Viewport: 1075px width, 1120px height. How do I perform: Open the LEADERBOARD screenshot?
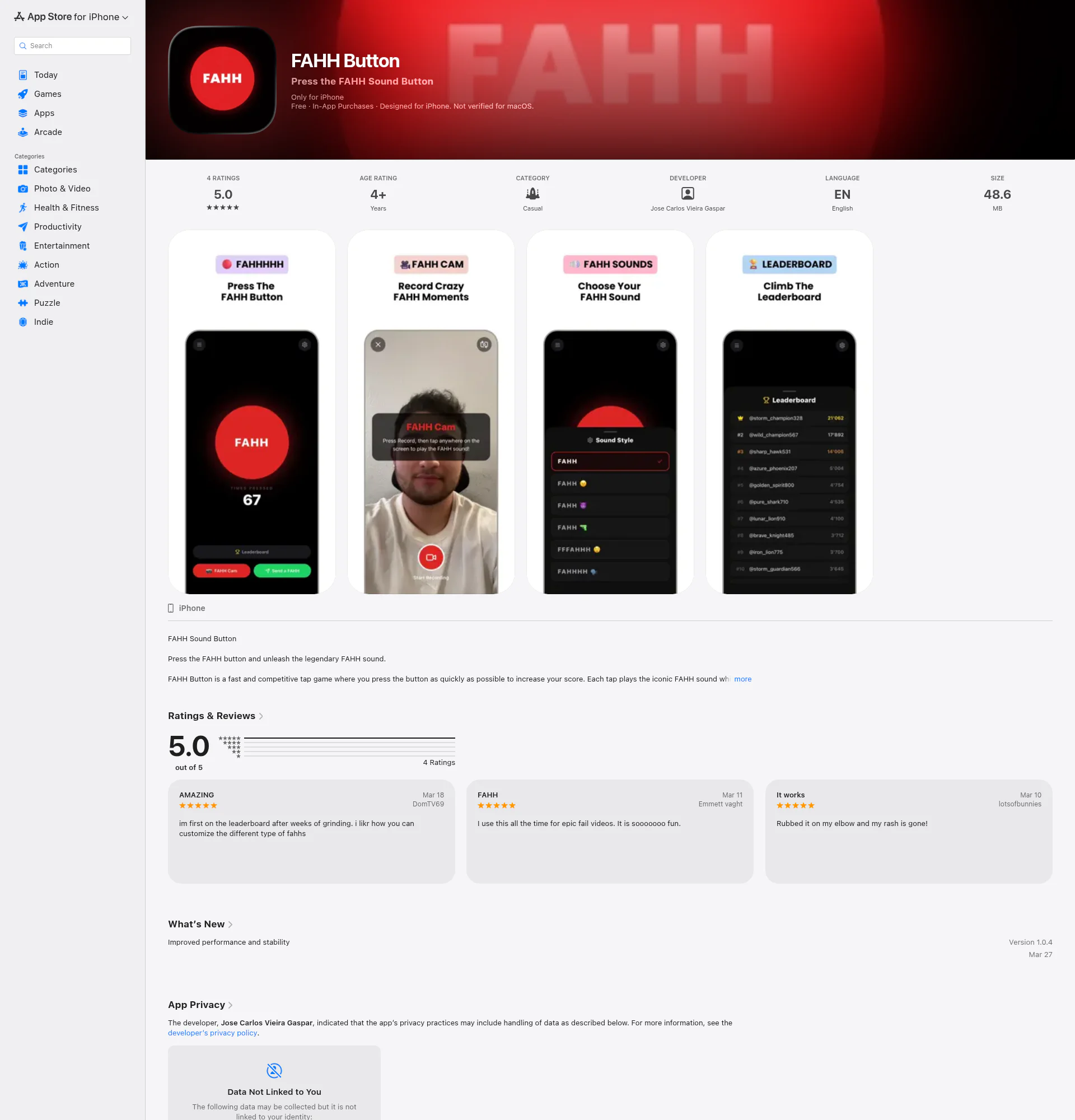789,412
